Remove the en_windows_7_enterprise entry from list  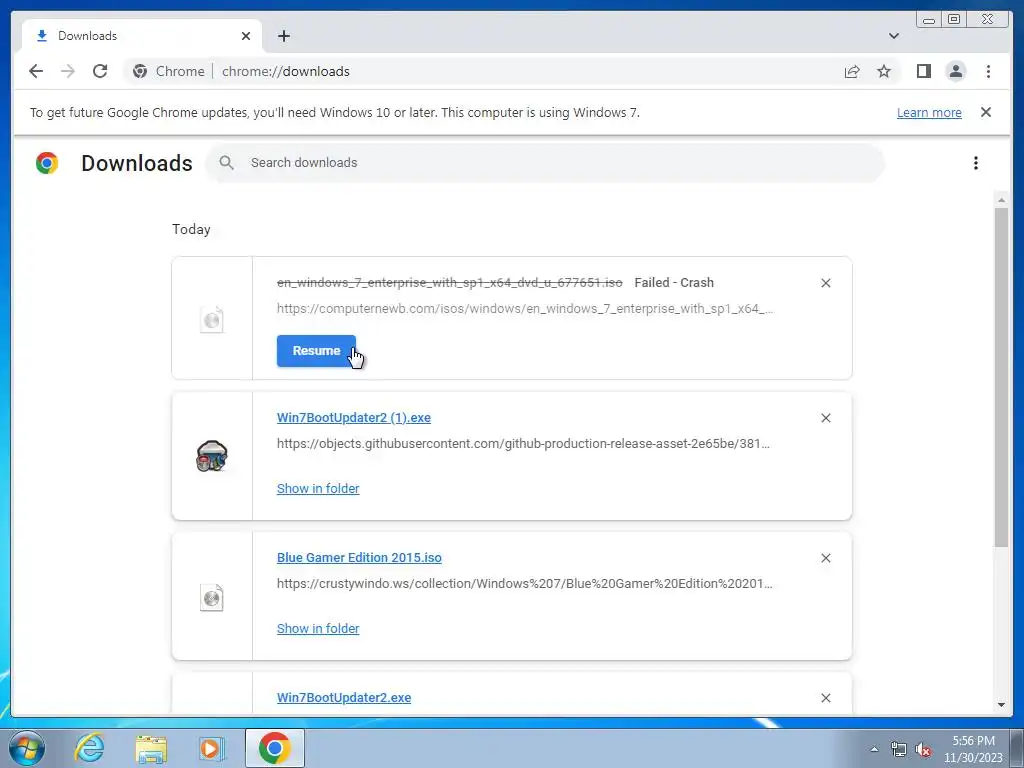coord(825,283)
